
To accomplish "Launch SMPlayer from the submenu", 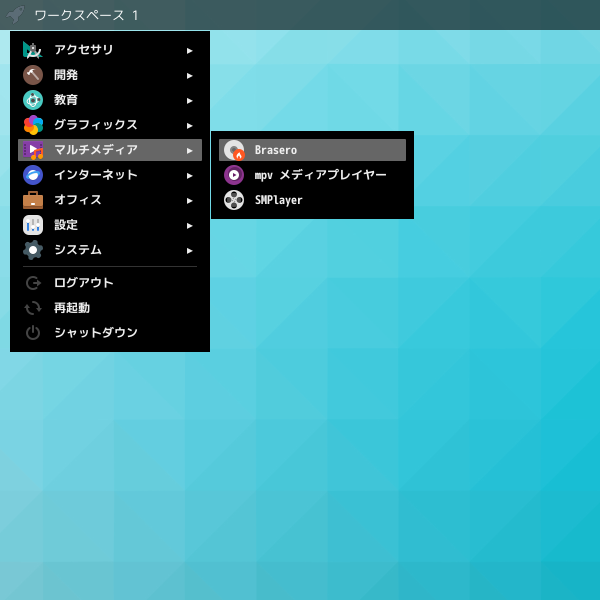I will tap(312, 200).
